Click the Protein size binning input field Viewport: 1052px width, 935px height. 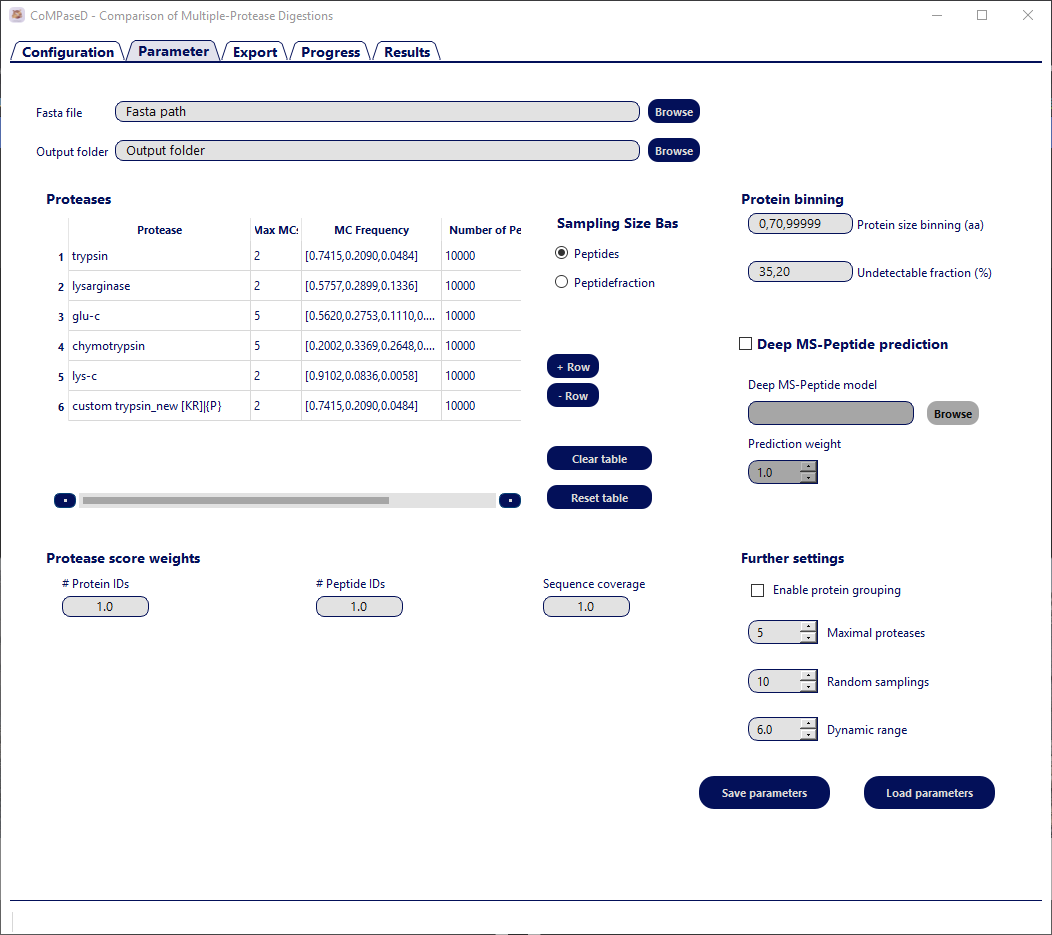[800, 224]
